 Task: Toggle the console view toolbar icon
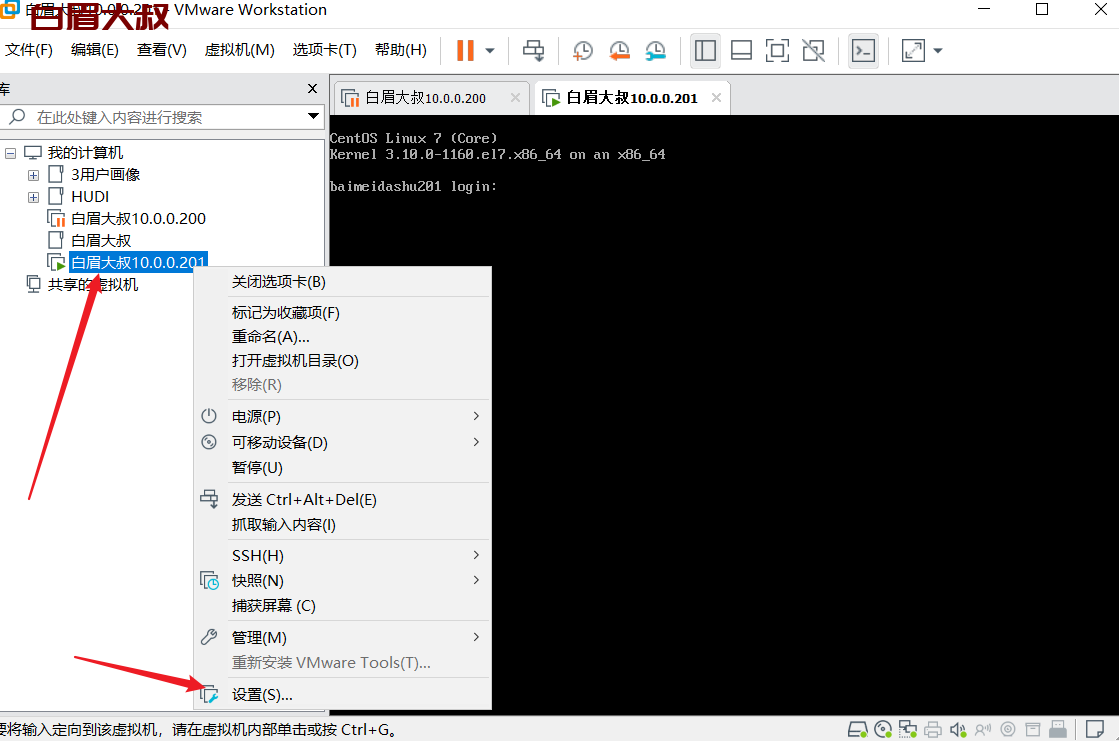point(864,51)
